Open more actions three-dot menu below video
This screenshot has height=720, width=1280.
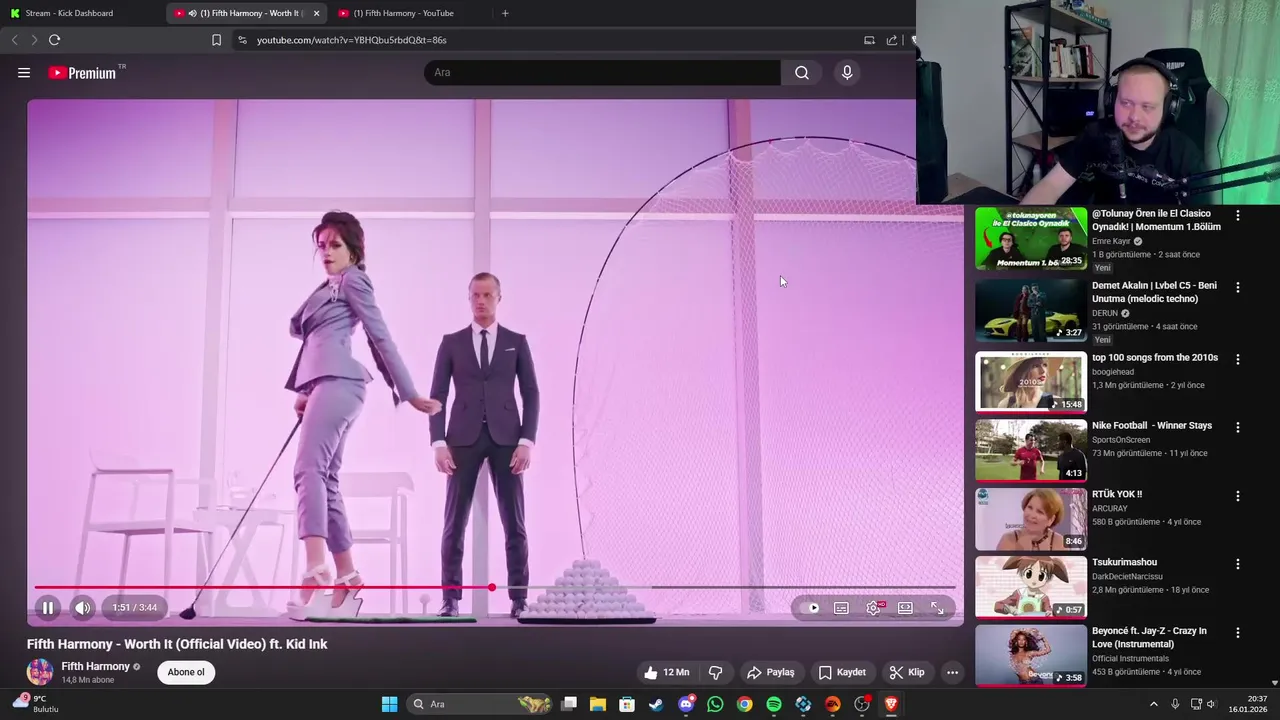[x=952, y=672]
